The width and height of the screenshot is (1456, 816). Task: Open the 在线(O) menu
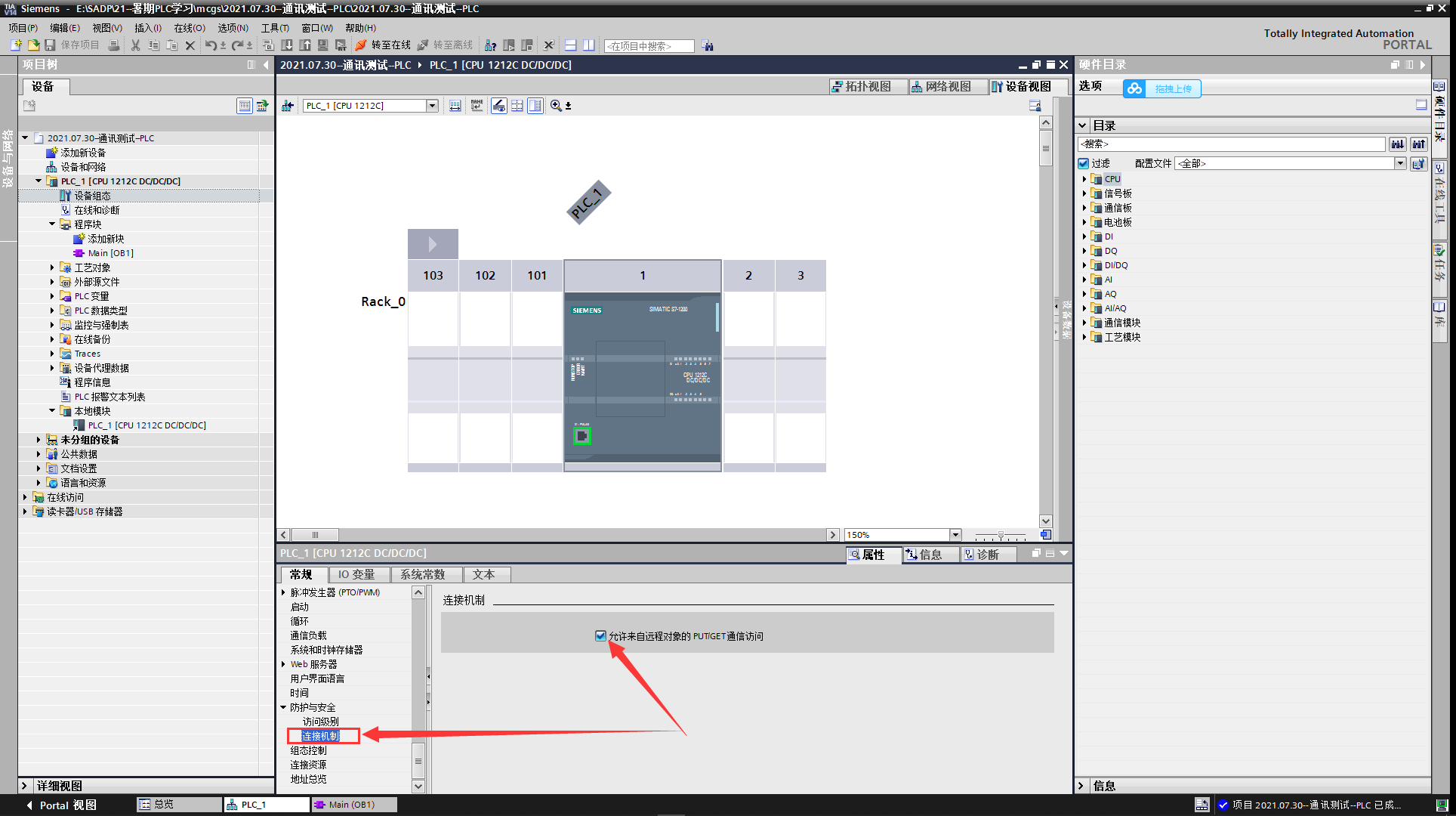pyautogui.click(x=189, y=28)
